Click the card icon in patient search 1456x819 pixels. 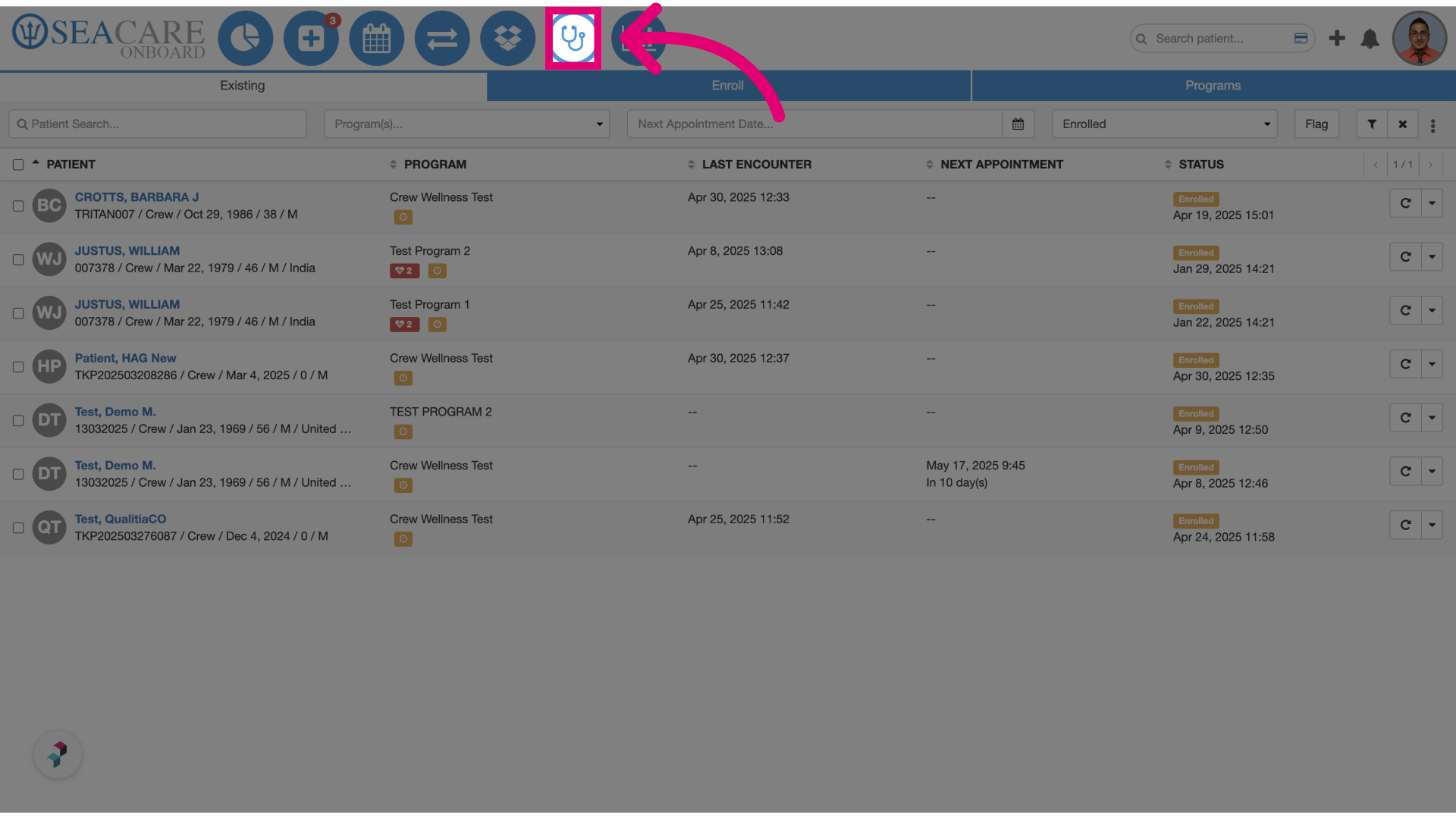(1301, 39)
